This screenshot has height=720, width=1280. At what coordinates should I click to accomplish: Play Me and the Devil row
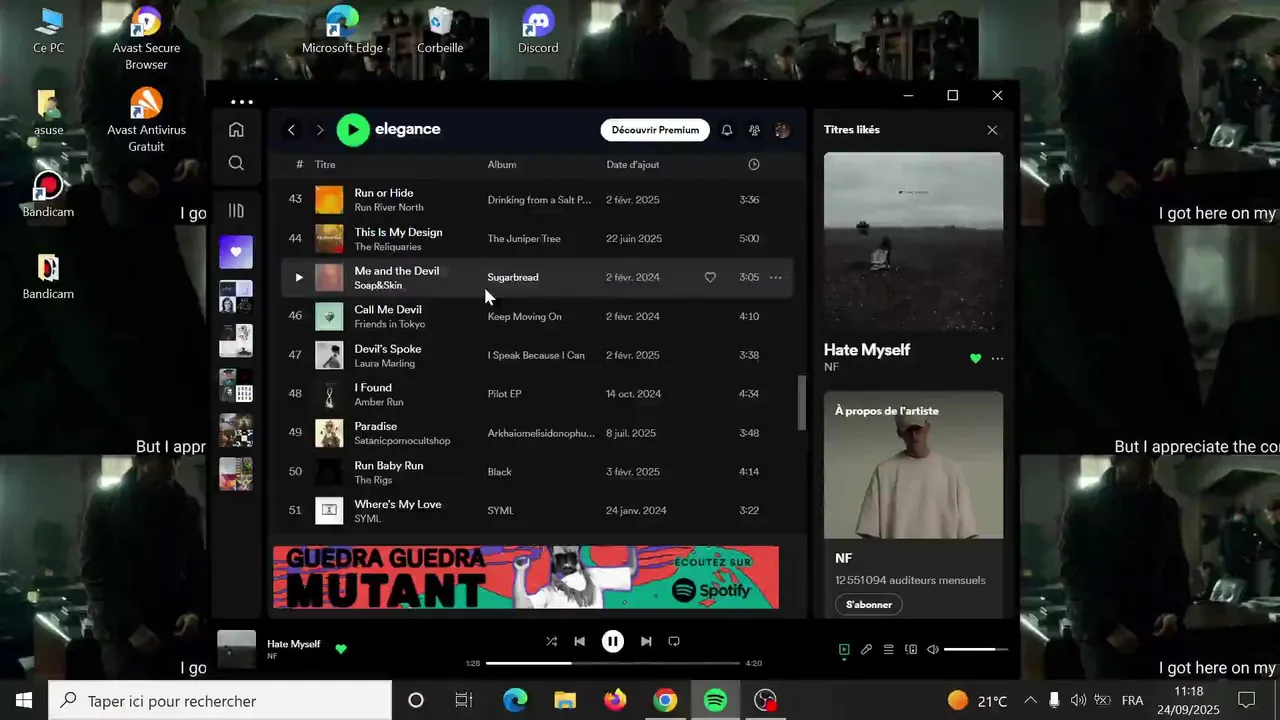298,277
